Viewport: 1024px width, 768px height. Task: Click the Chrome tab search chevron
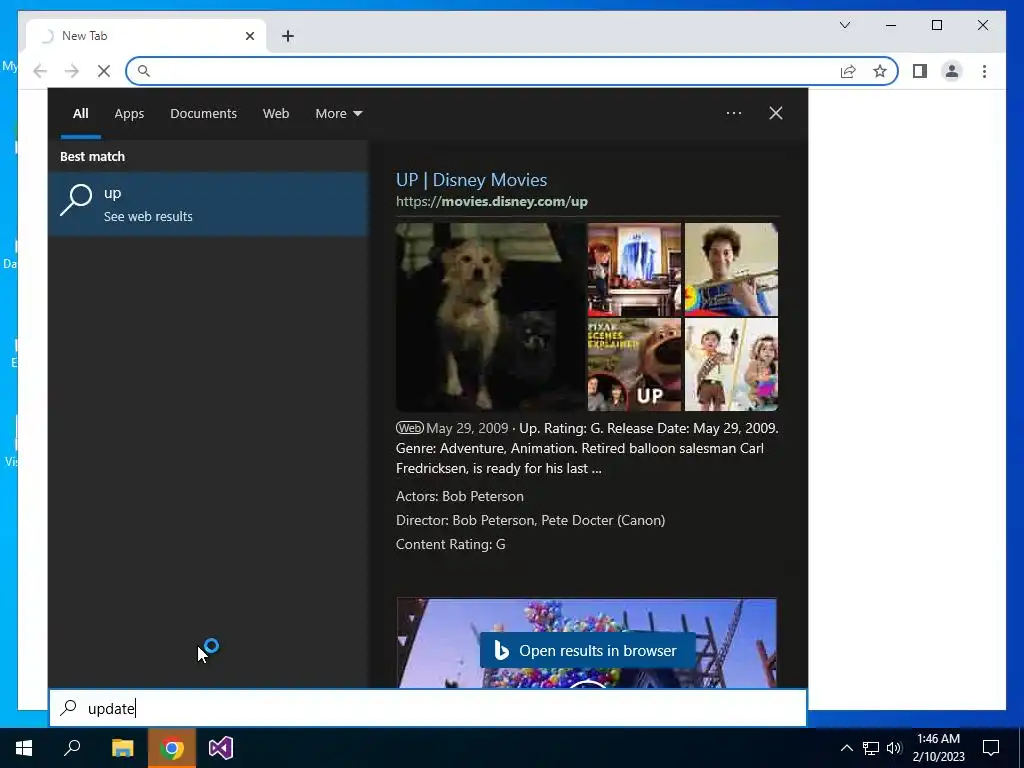[844, 25]
